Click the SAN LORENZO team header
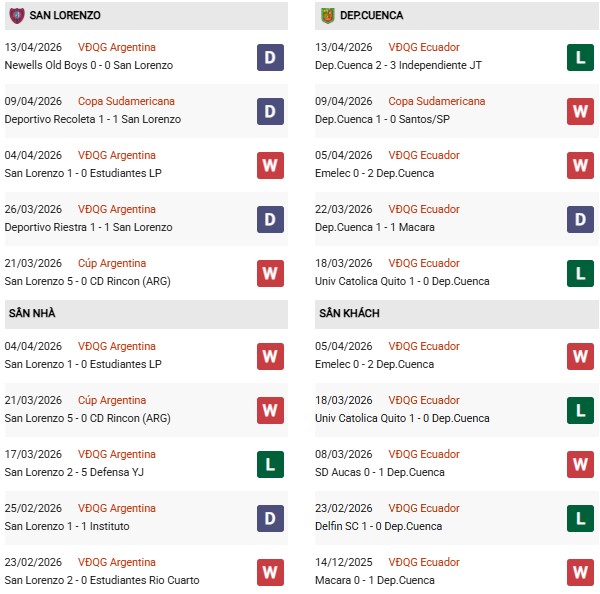The height and width of the screenshot is (594, 600). coord(64,16)
